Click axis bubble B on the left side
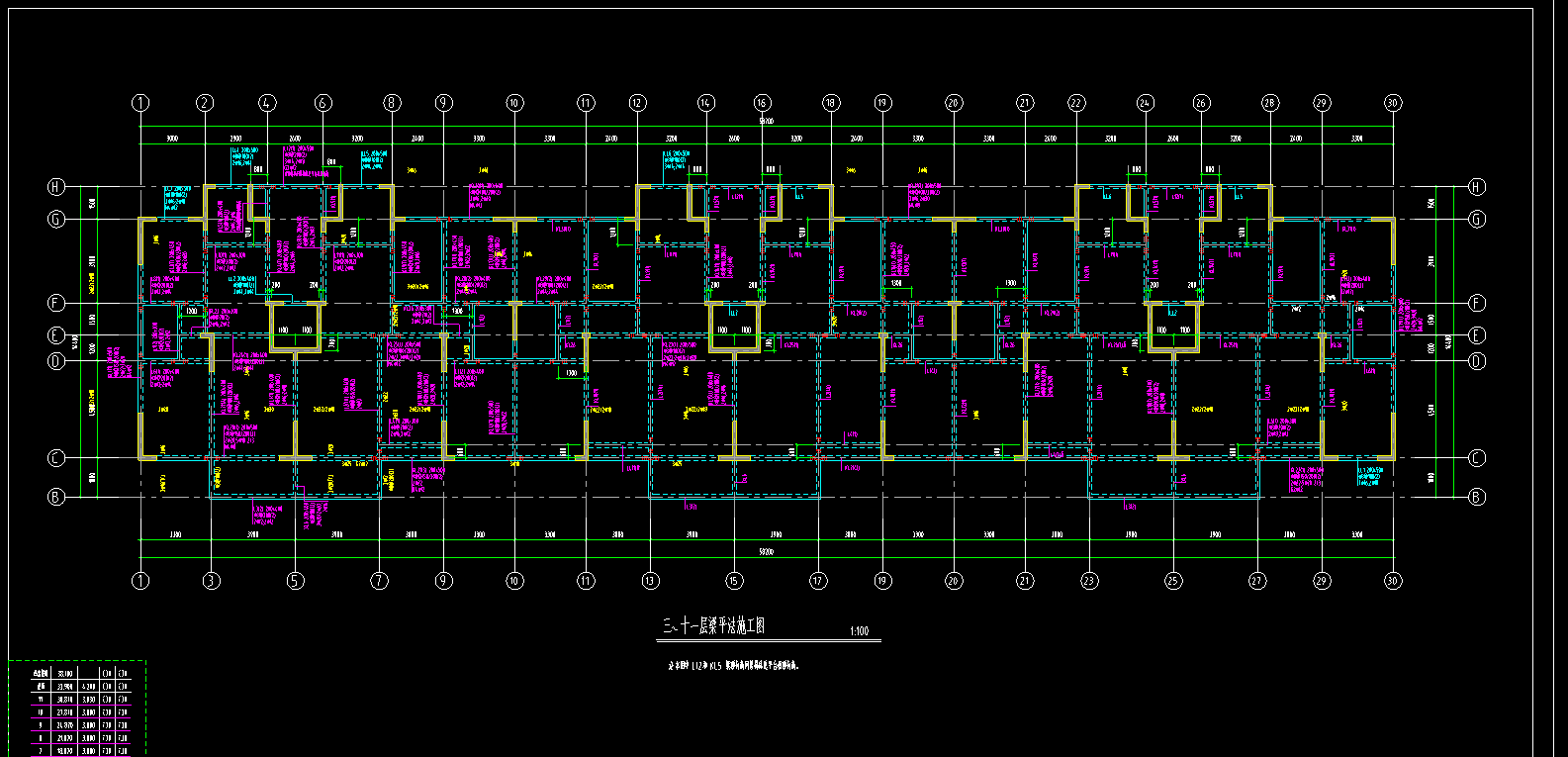The height and width of the screenshot is (757, 1568). click(57, 497)
